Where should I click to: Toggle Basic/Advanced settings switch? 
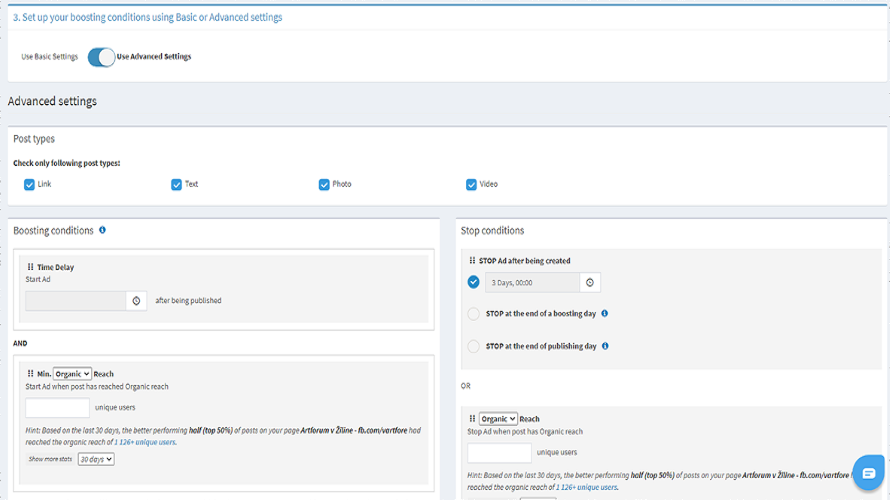(101, 57)
